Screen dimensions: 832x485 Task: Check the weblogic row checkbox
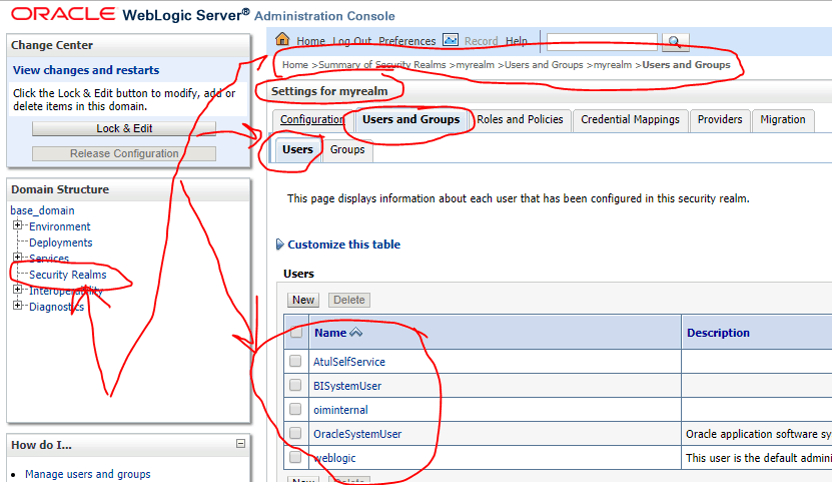pos(296,457)
